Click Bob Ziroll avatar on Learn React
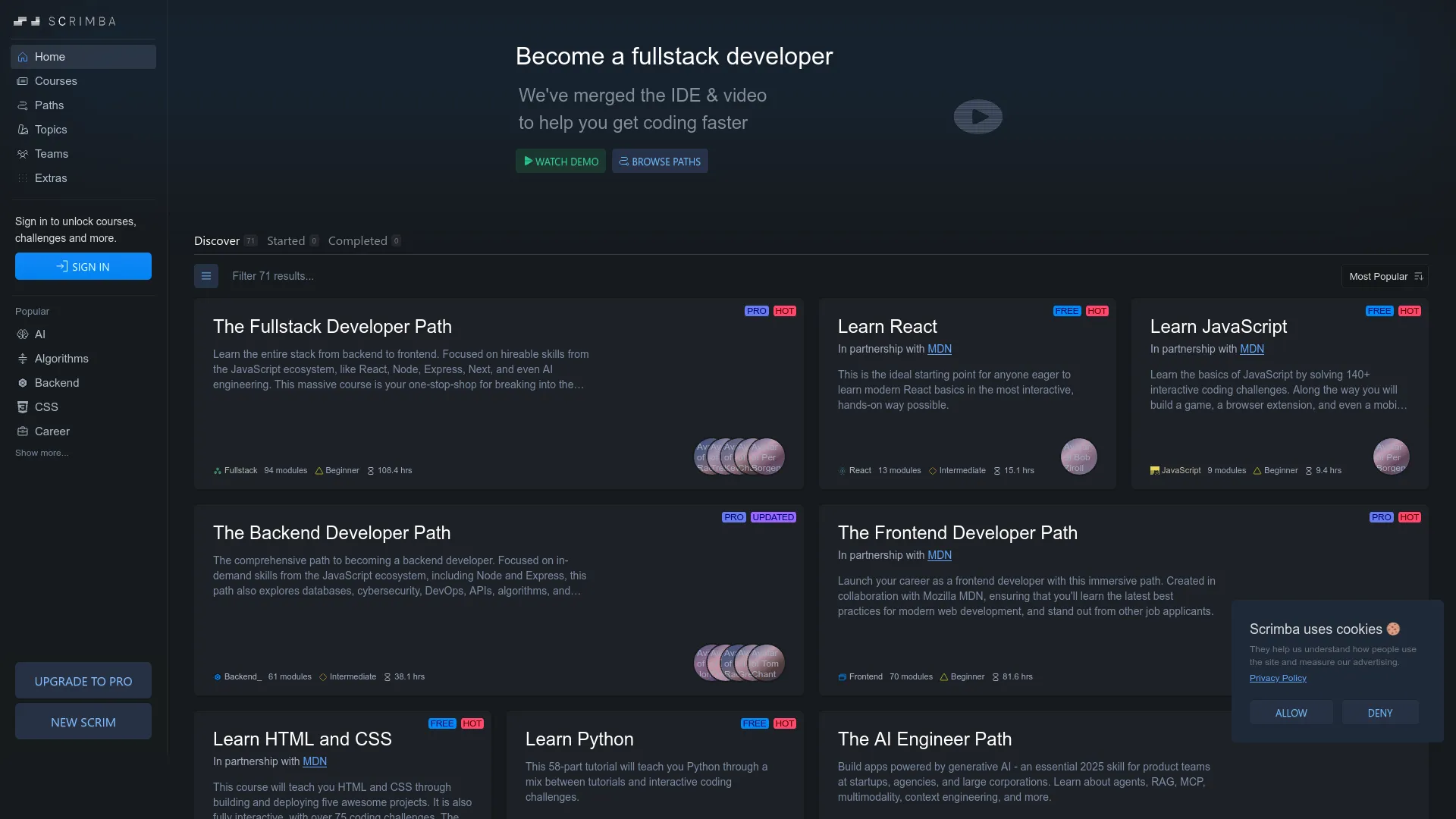 point(1079,457)
